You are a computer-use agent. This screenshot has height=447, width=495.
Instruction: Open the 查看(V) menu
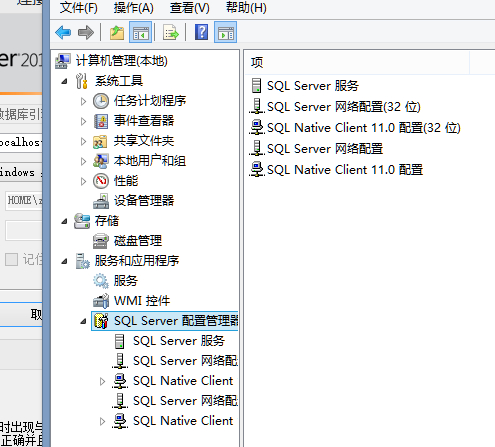pos(189,7)
